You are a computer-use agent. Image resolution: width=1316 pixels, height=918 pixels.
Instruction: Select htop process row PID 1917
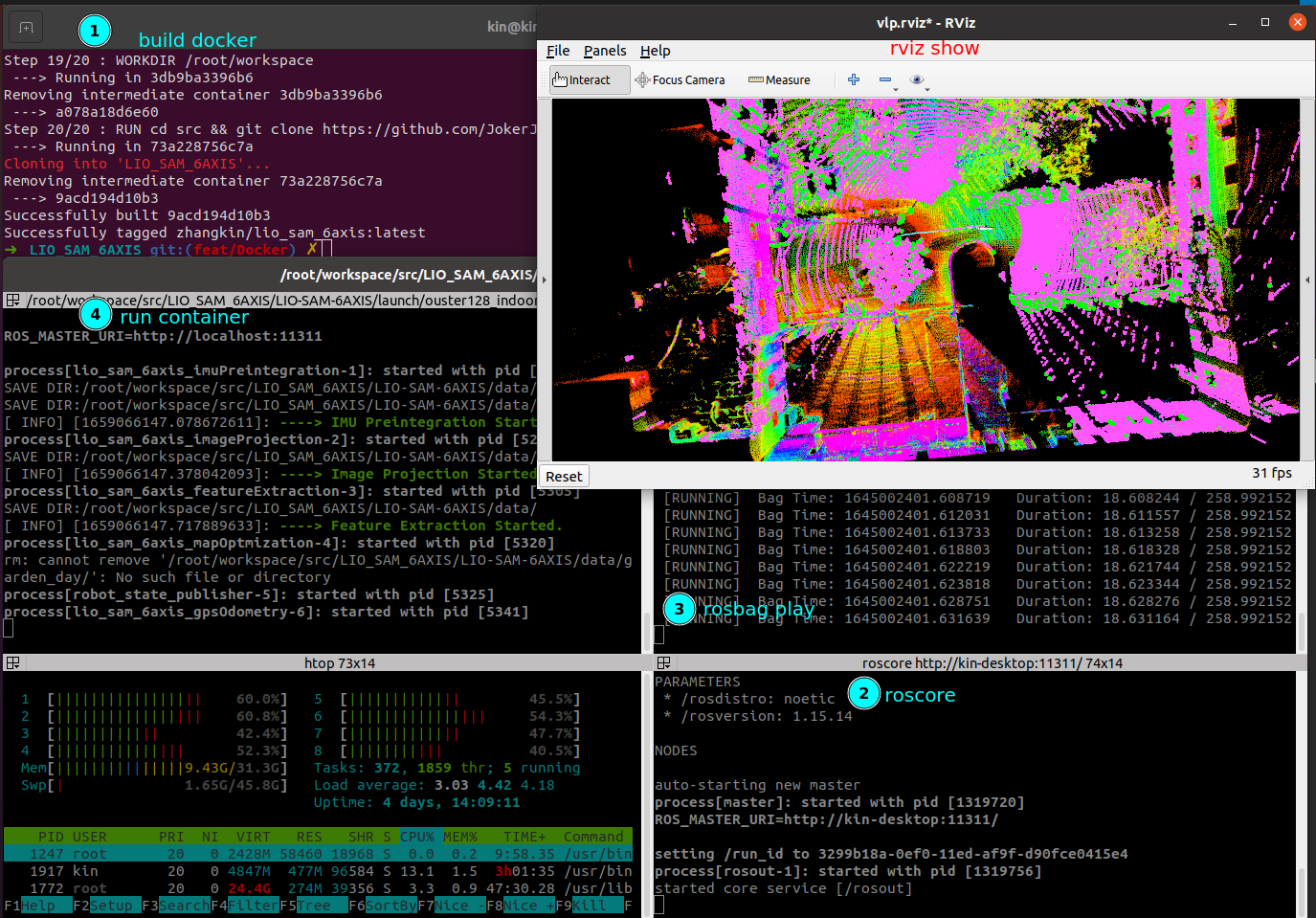(x=318, y=871)
